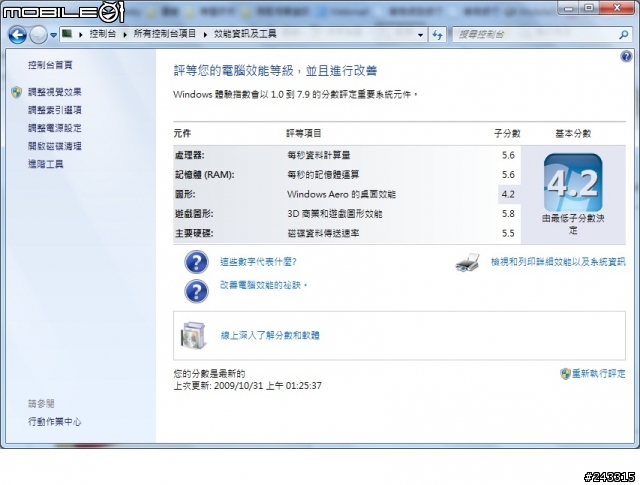640x485 pixels.
Task: Open 進階工具 sidebar link
Action: pyautogui.click(x=46, y=164)
